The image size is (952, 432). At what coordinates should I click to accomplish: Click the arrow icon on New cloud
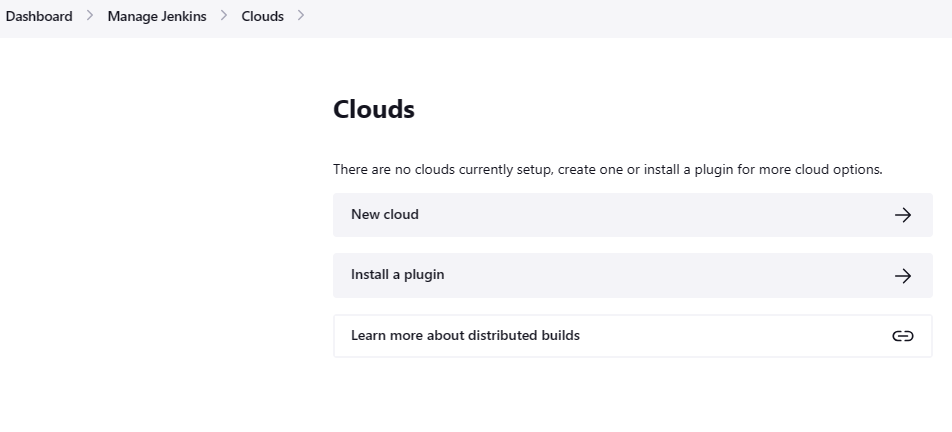click(x=903, y=215)
